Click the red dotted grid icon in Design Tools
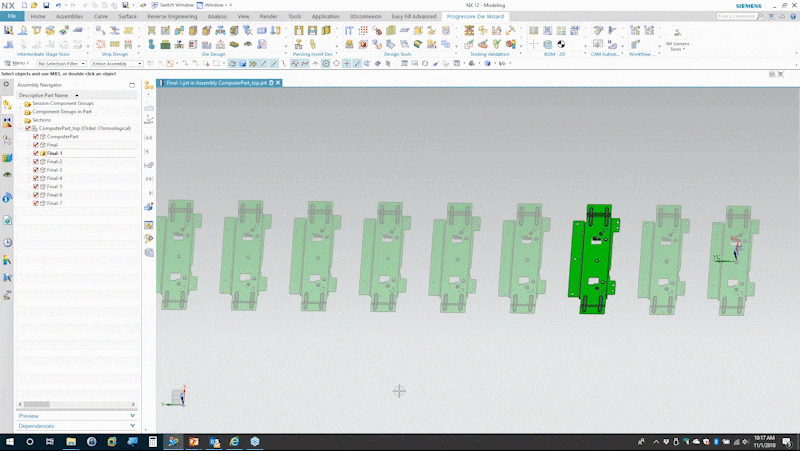Screen dimensions: 800x451 tap(363, 31)
